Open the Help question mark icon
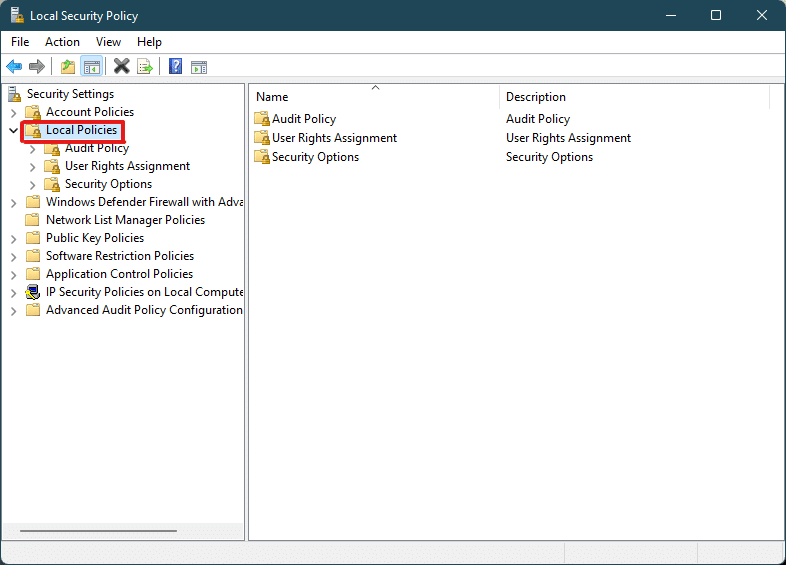 click(x=175, y=66)
